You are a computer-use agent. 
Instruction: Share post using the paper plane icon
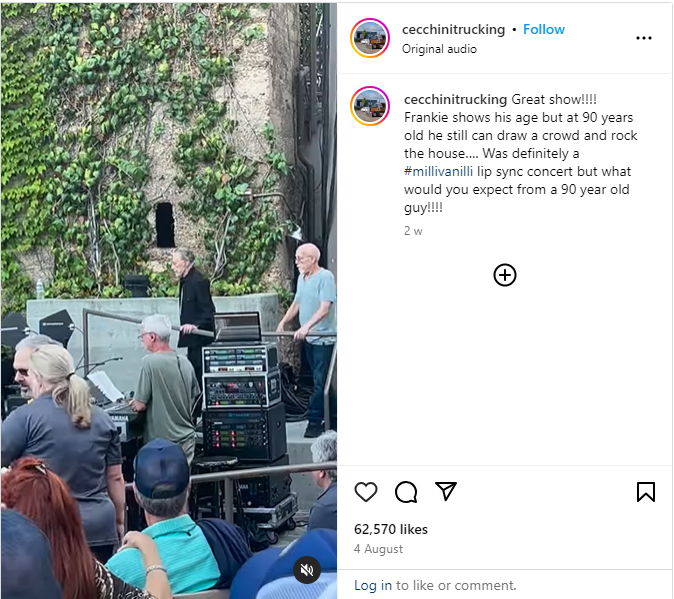(446, 491)
